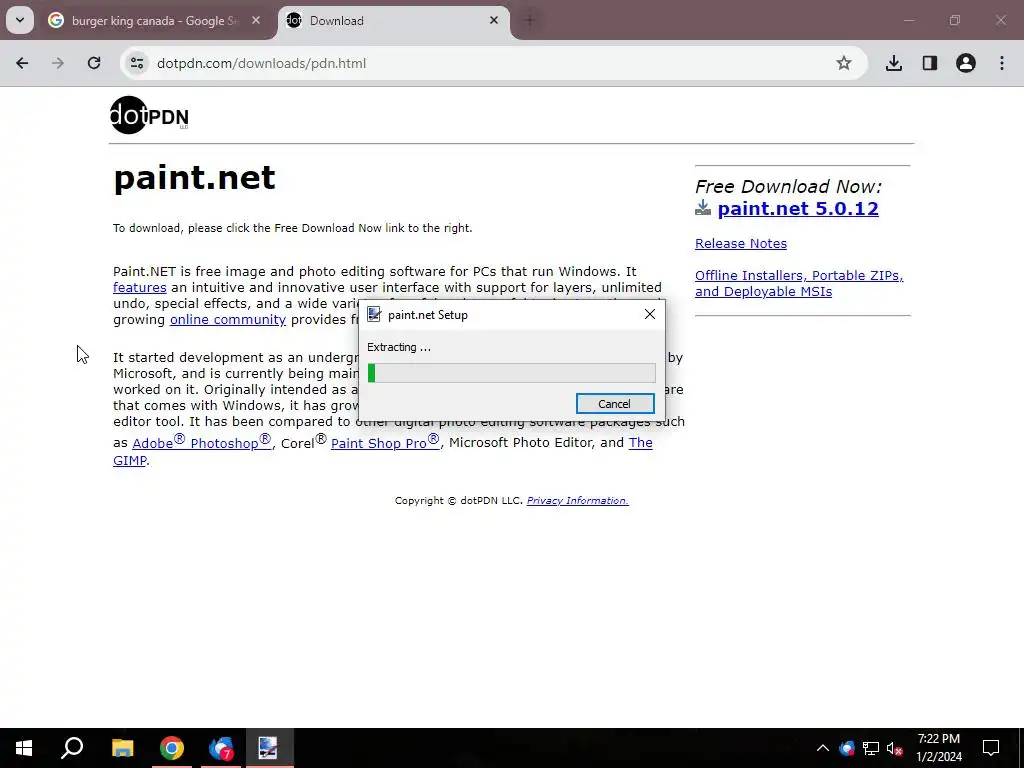Click the paint.net 5.0.12 download link
Viewport: 1024px width, 768px height.
(798, 208)
